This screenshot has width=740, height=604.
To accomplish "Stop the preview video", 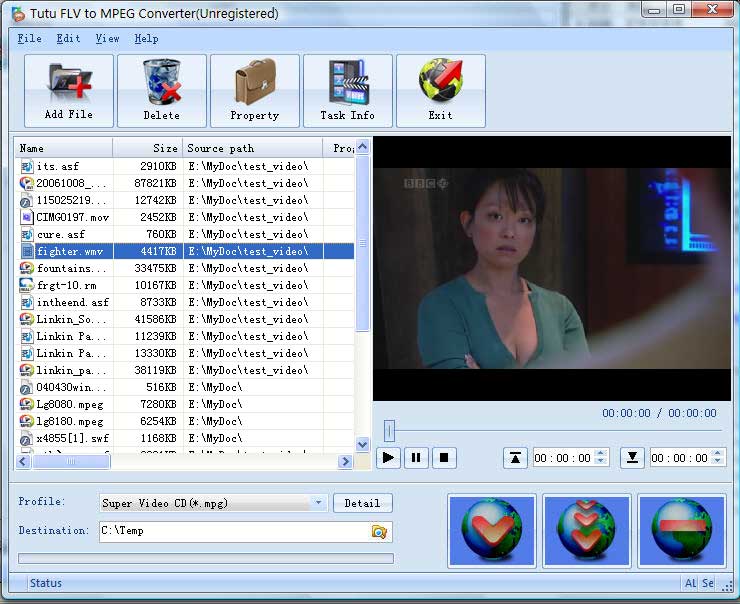I will point(444,458).
